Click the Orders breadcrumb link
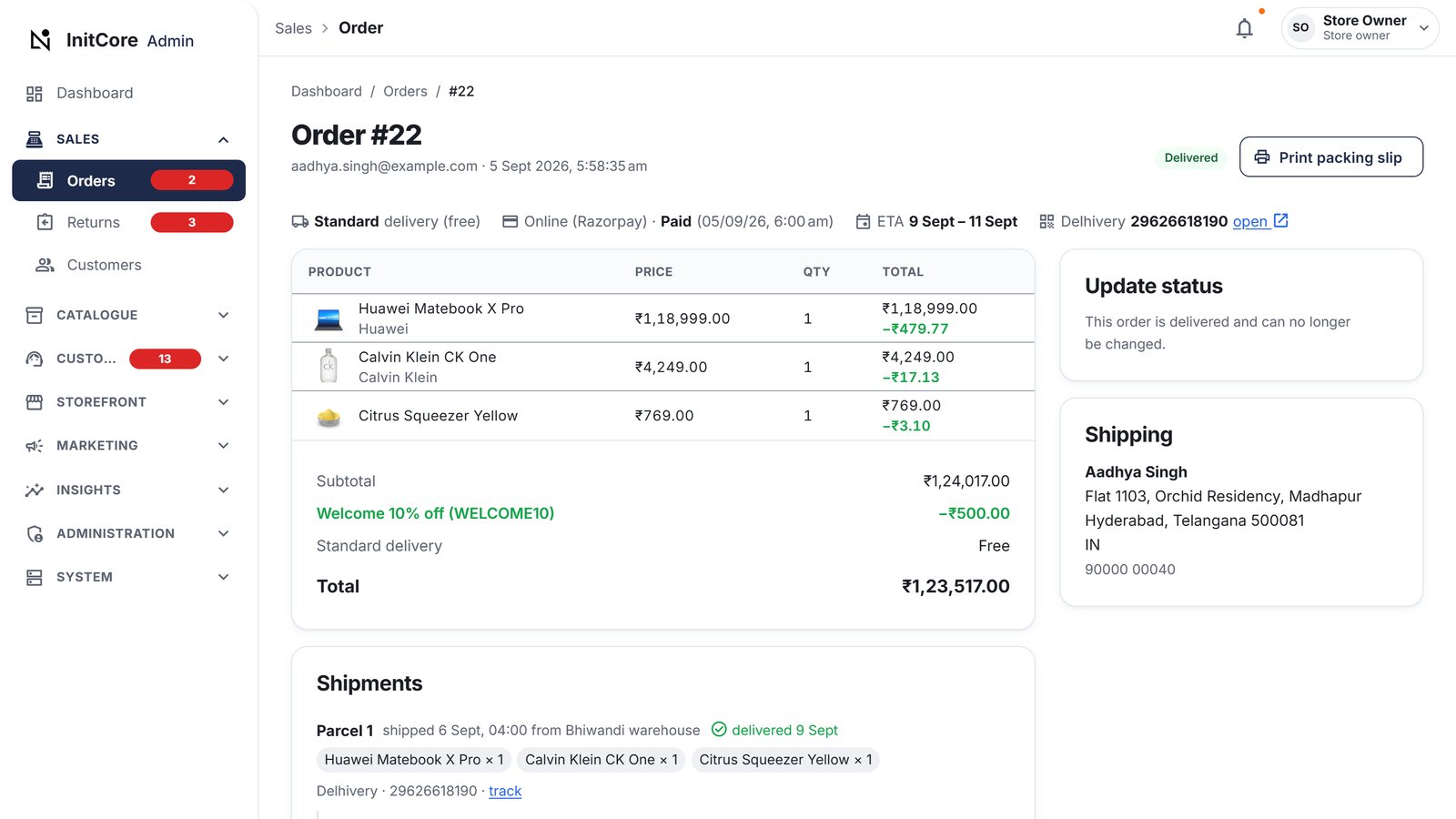 pyautogui.click(x=405, y=91)
